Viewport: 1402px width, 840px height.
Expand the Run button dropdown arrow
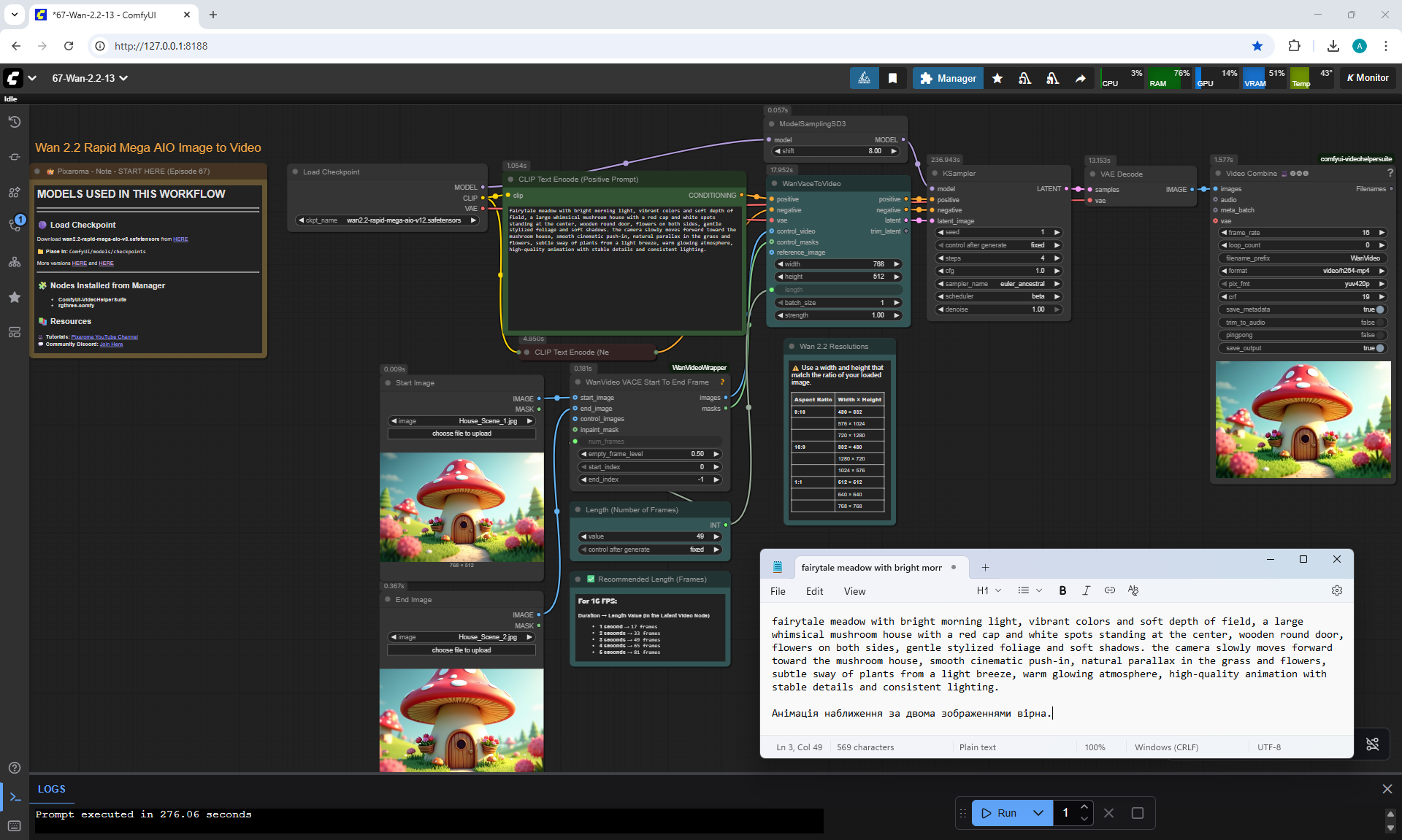point(1038,813)
